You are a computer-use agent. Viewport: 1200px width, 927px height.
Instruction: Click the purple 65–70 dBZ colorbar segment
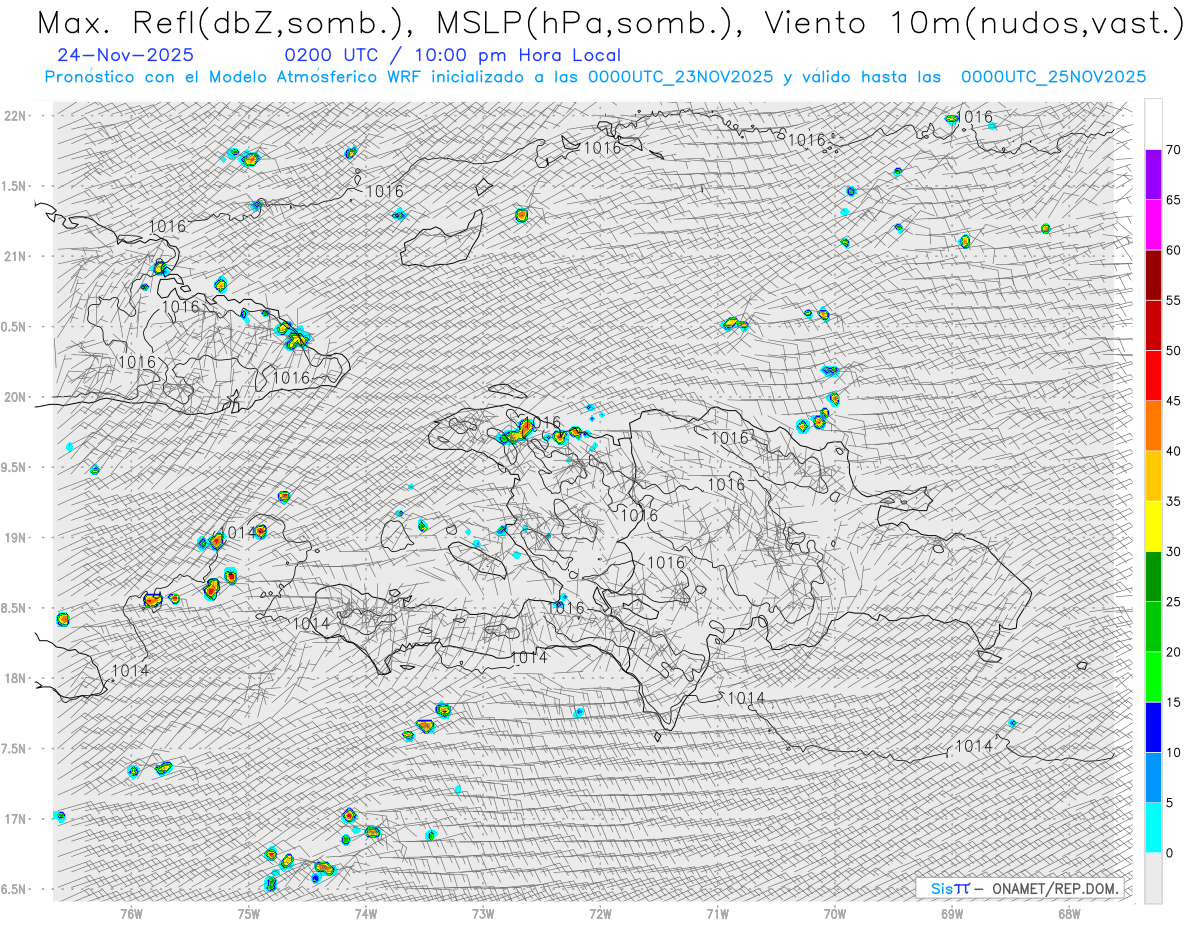[1153, 175]
